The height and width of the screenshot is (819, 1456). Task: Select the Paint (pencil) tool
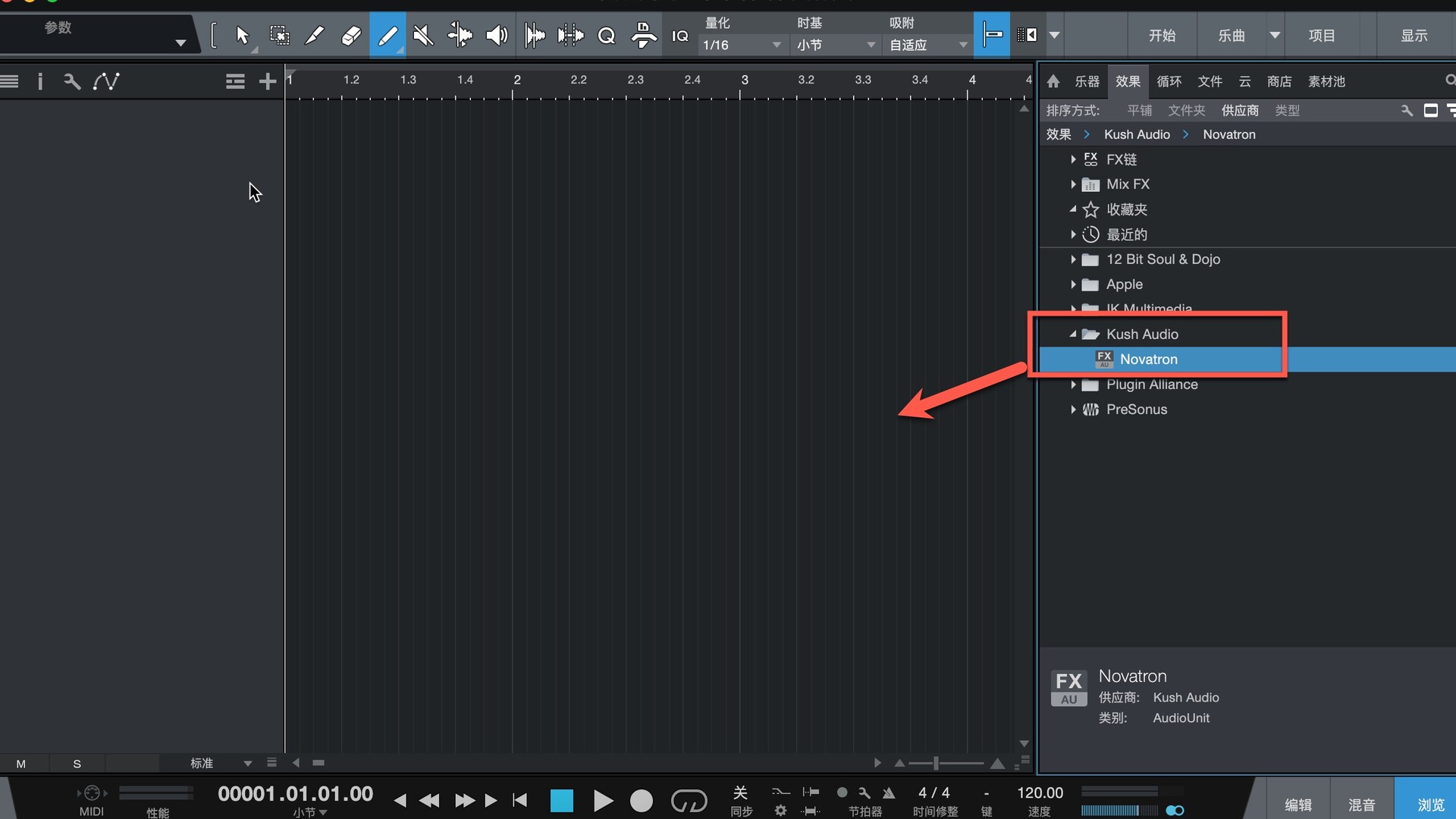tap(388, 36)
